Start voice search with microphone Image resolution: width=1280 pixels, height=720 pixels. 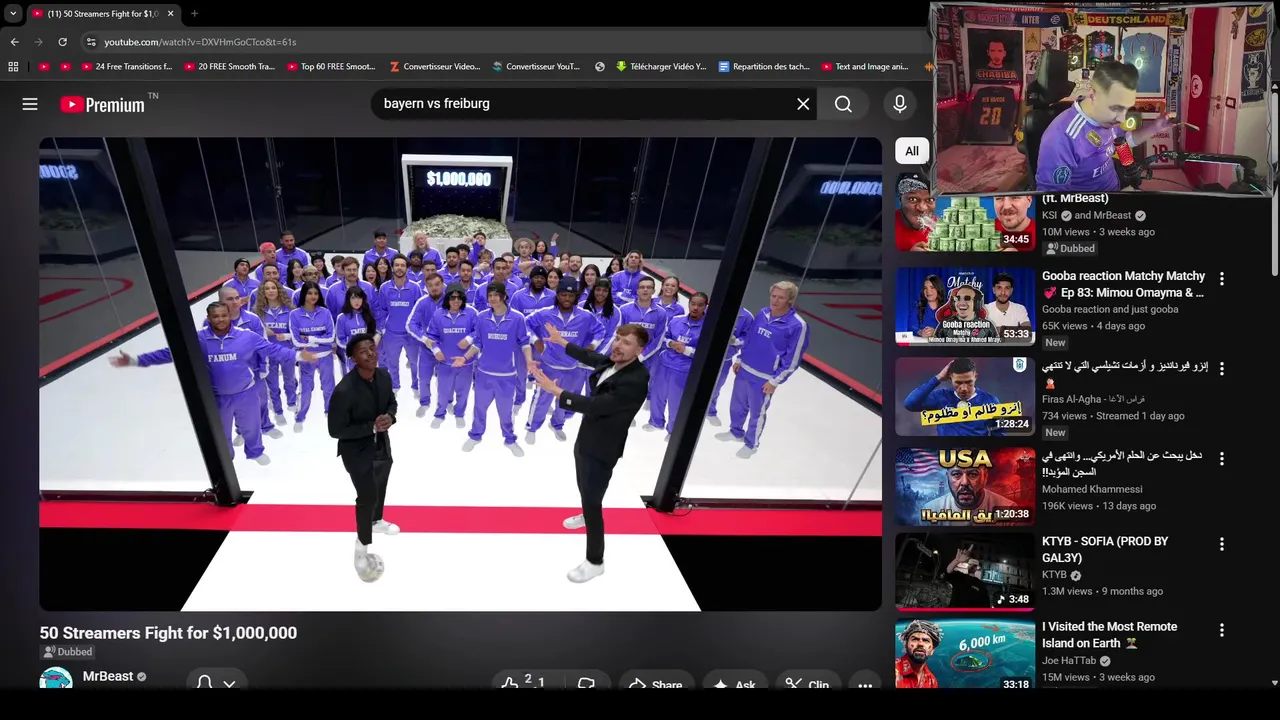click(900, 104)
